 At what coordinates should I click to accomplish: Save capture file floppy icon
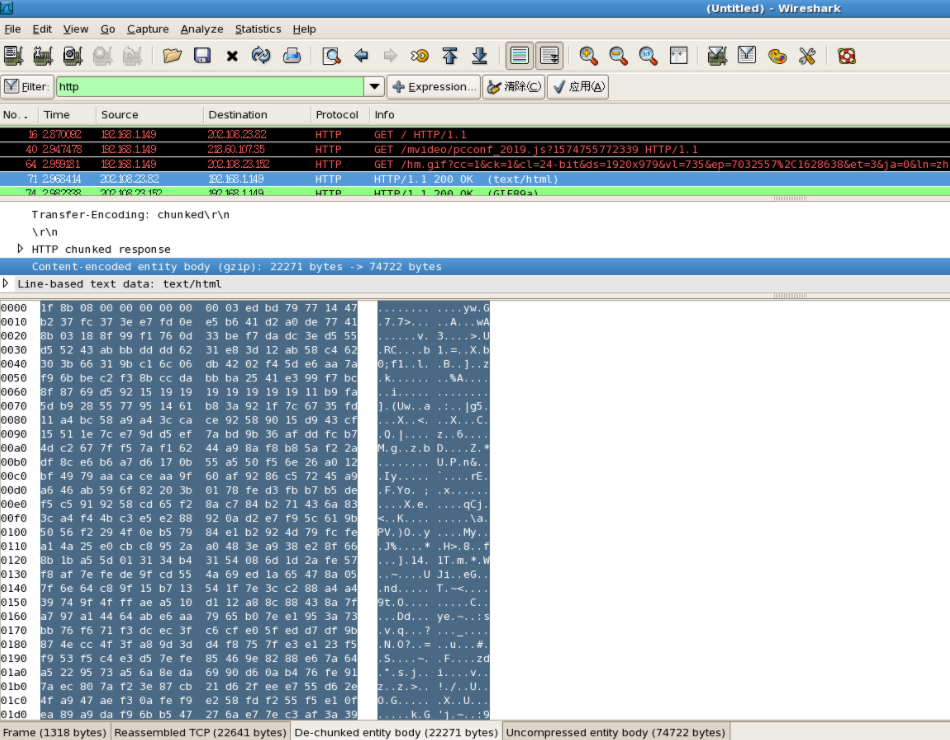tap(202, 56)
